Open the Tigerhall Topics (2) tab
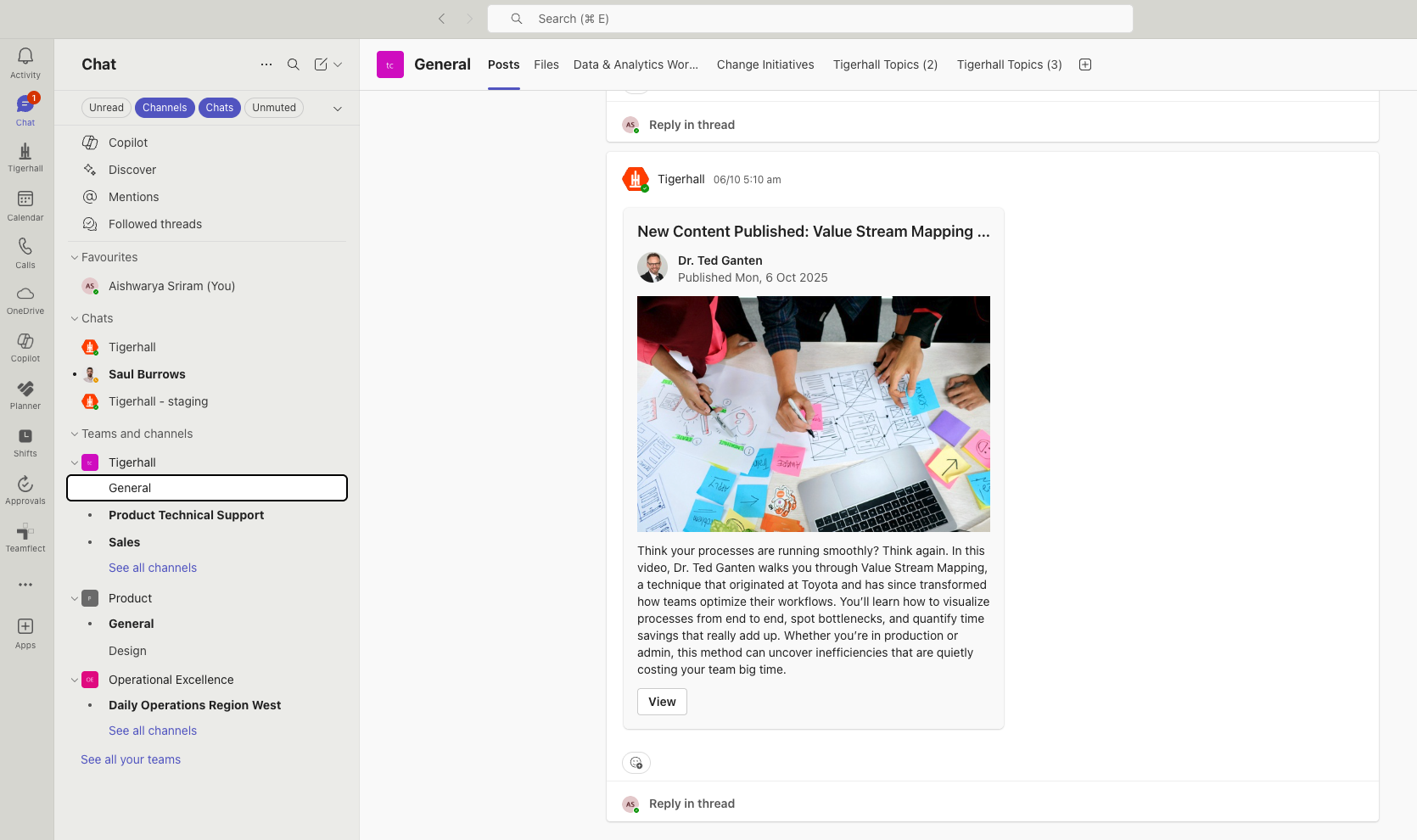The width and height of the screenshot is (1417, 840). [x=885, y=64]
